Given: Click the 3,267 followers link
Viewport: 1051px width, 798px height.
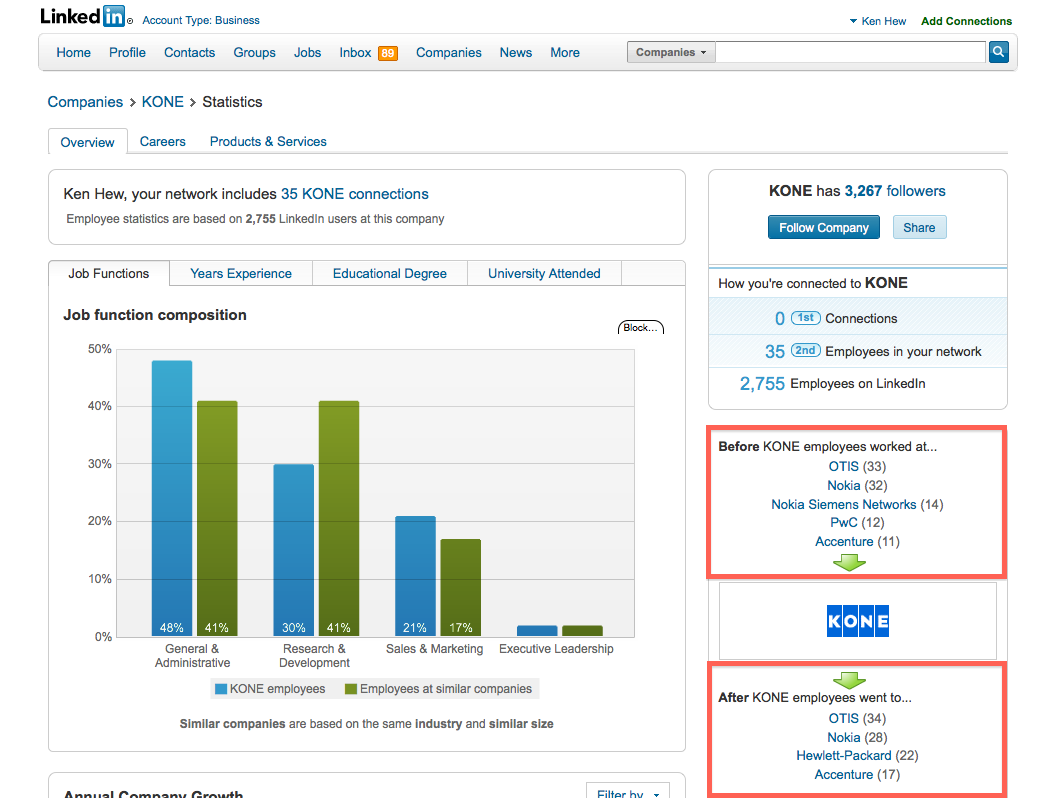Looking at the screenshot, I should (895, 191).
